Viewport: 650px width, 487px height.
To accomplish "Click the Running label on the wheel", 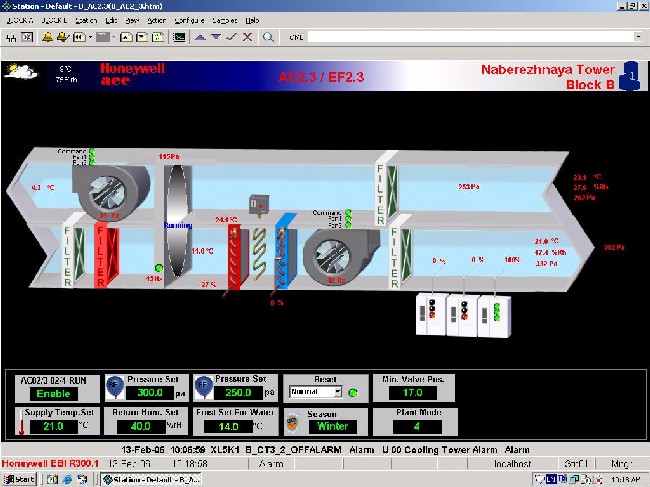I will pyautogui.click(x=178, y=225).
